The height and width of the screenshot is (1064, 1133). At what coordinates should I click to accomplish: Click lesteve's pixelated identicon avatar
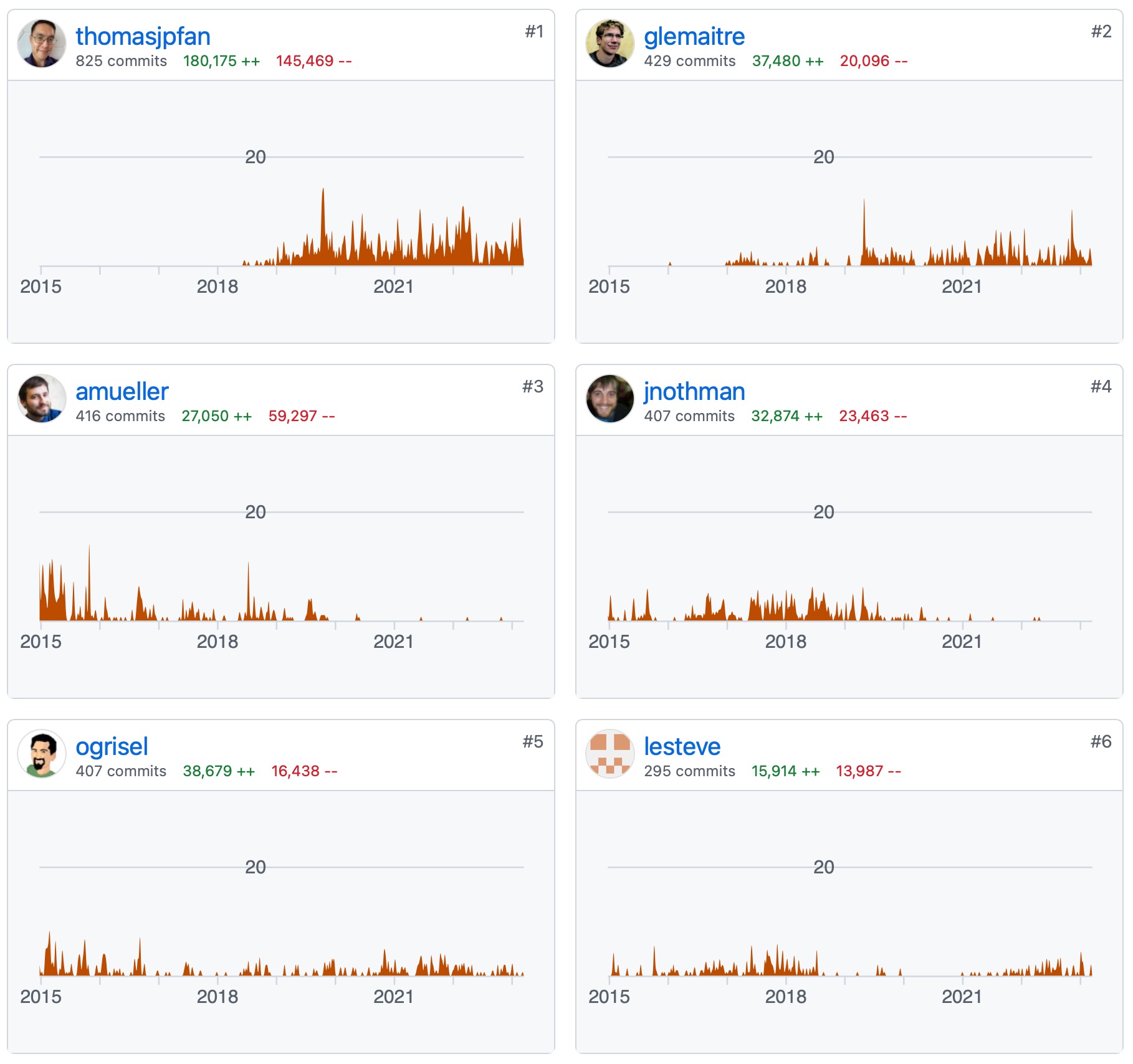[610, 754]
